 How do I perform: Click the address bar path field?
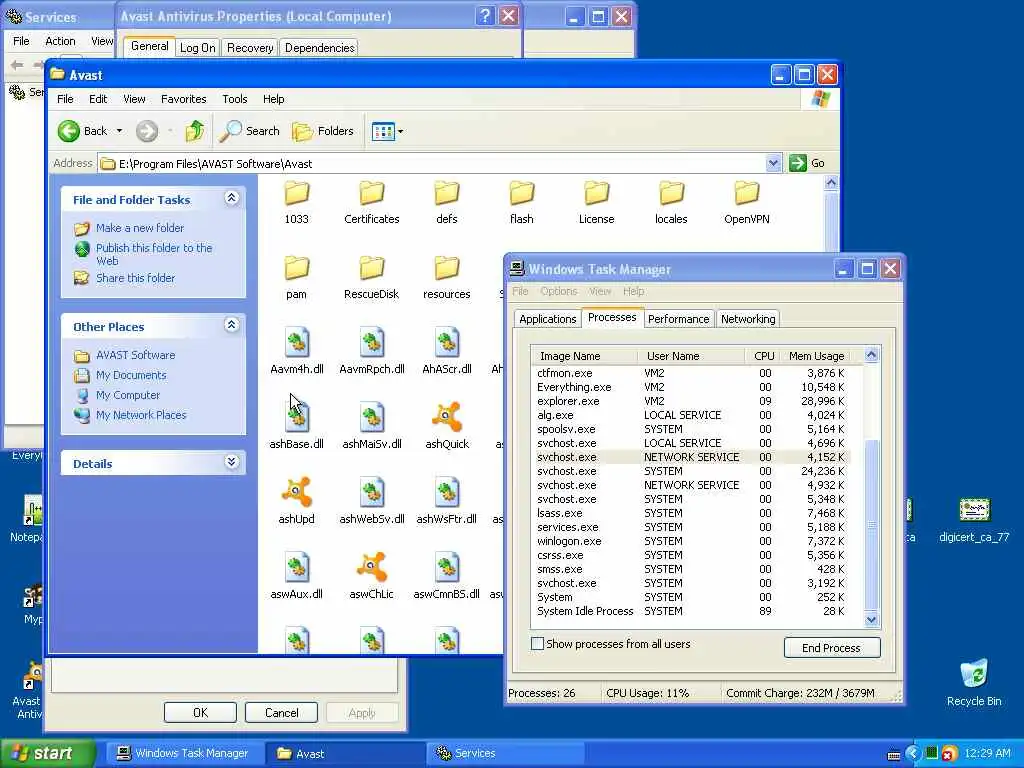tap(431, 163)
